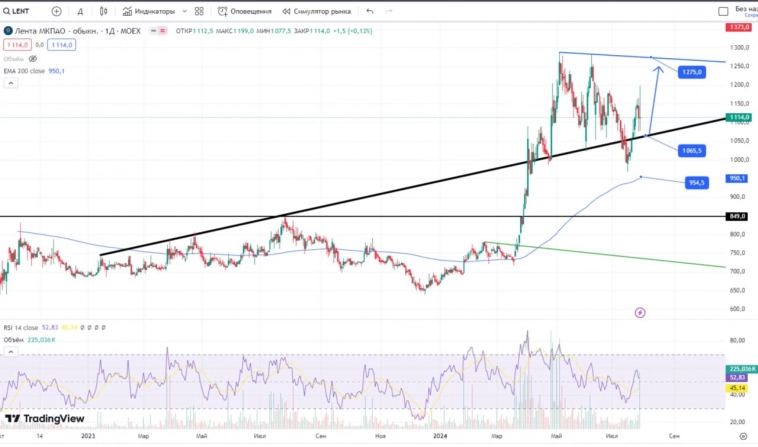
Task: Open the LENT symbol search
Action: 16,11
